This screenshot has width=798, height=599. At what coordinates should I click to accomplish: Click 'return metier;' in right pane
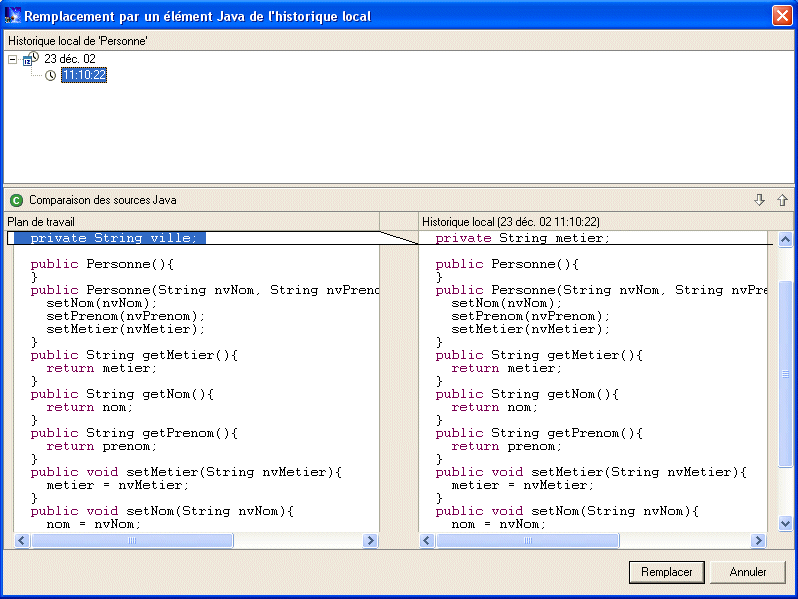point(506,368)
